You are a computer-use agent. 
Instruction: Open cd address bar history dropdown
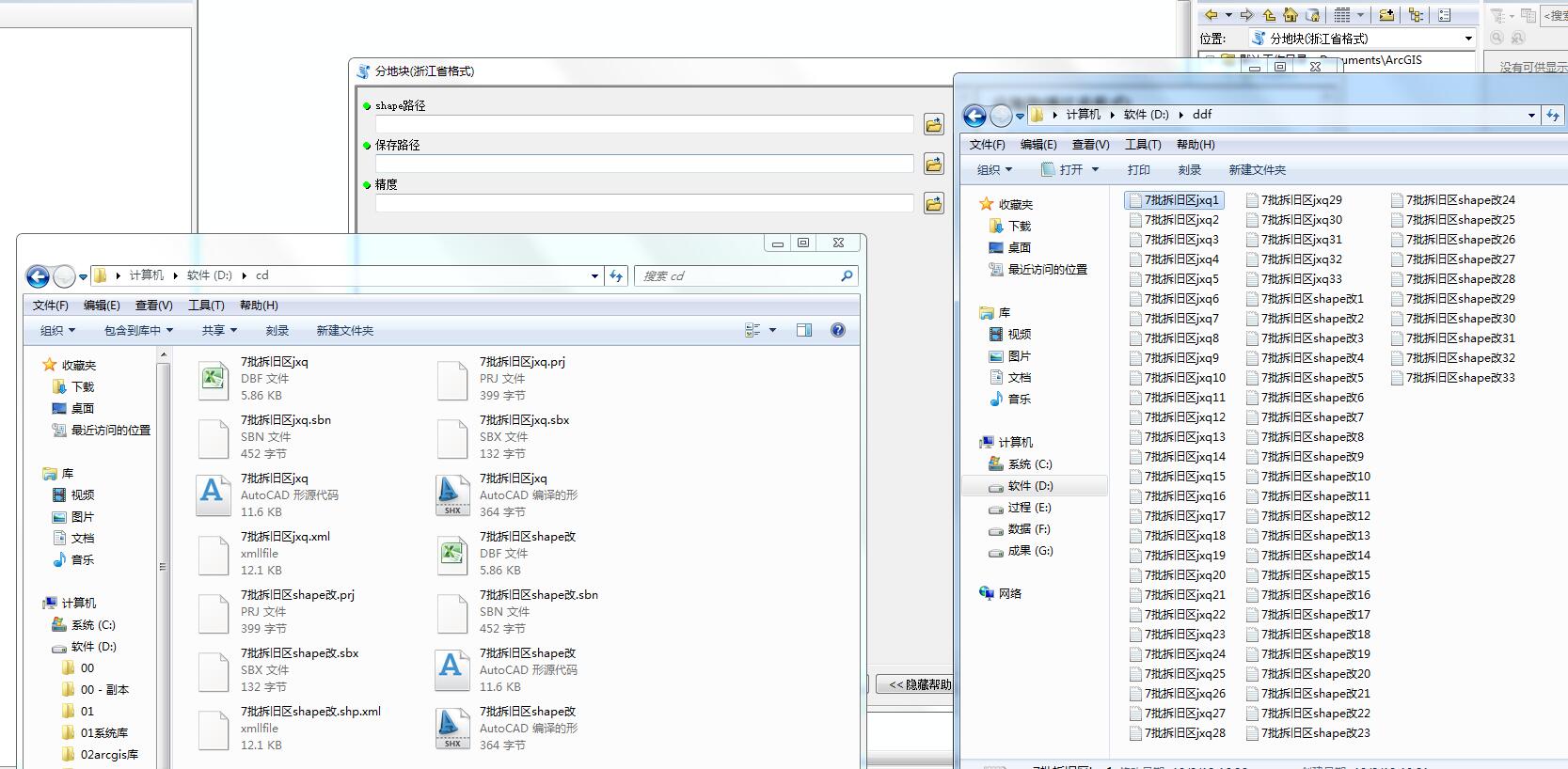click(594, 275)
